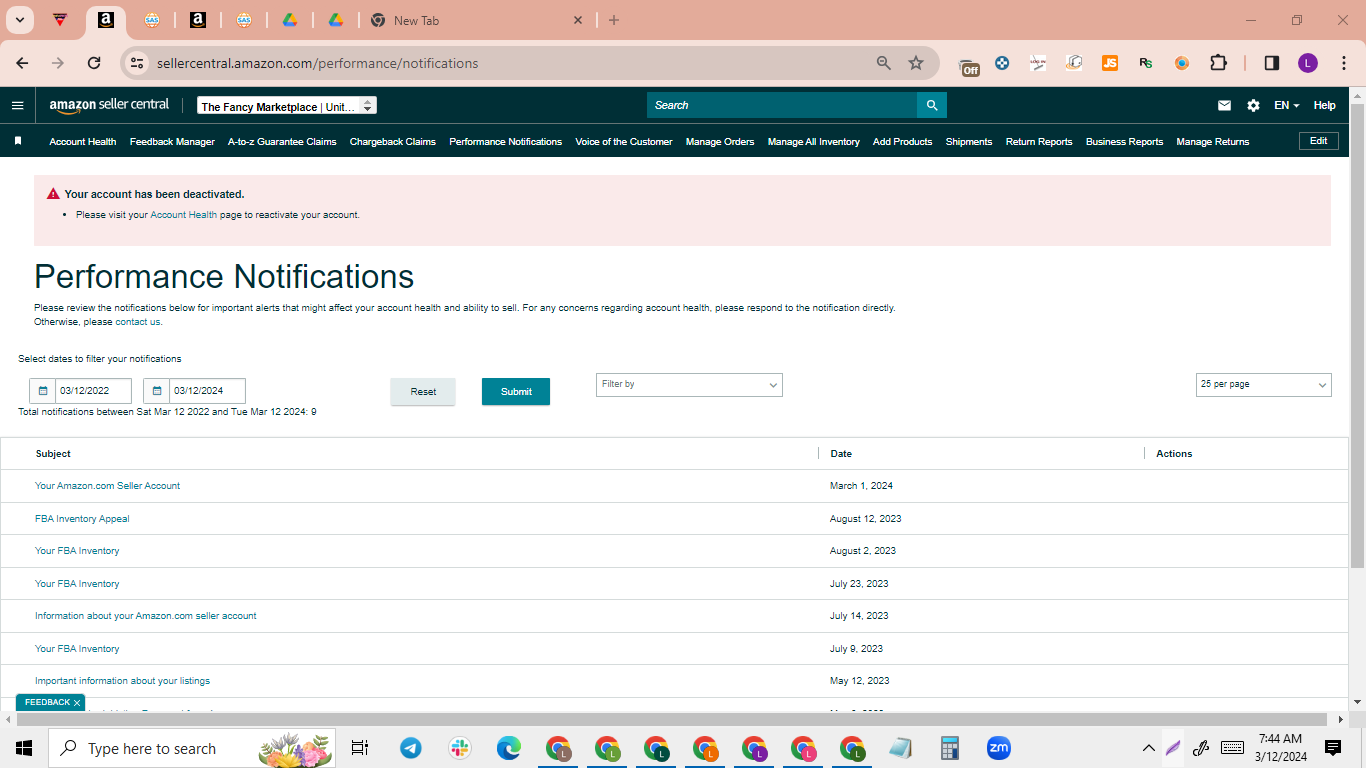Click the contact us link

tap(138, 322)
